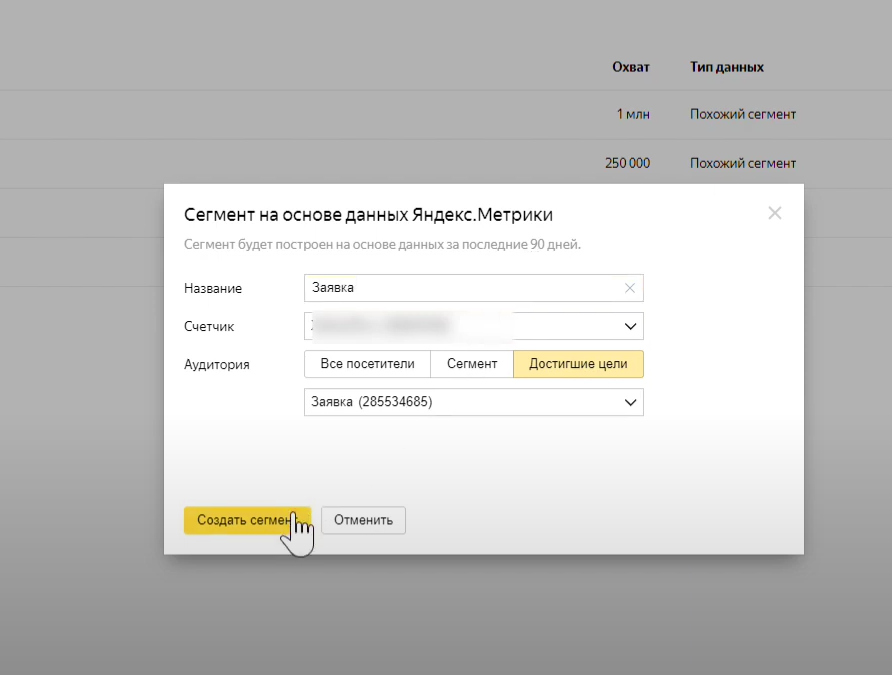Click the Создать сегмент button
This screenshot has height=675, width=892.
coord(247,520)
